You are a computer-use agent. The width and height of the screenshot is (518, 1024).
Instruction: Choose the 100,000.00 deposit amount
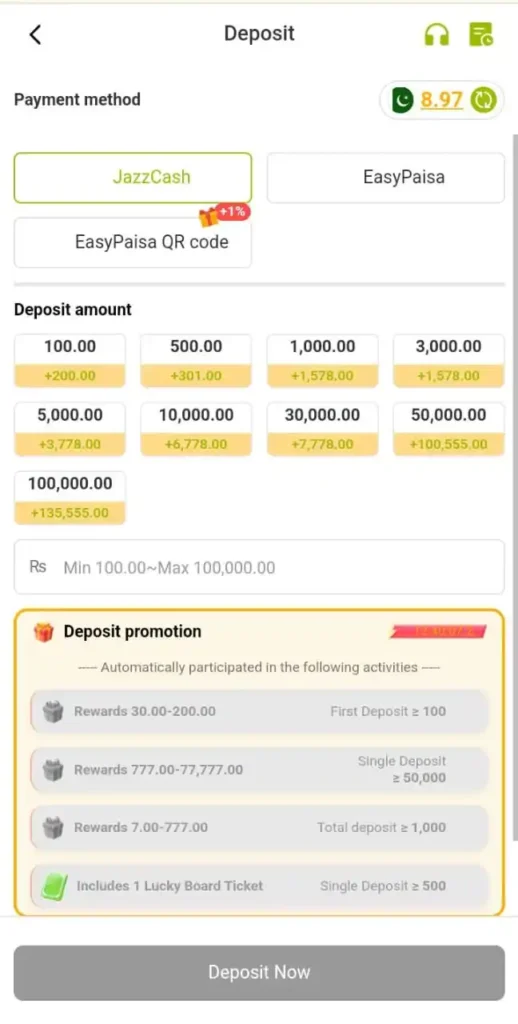point(70,498)
